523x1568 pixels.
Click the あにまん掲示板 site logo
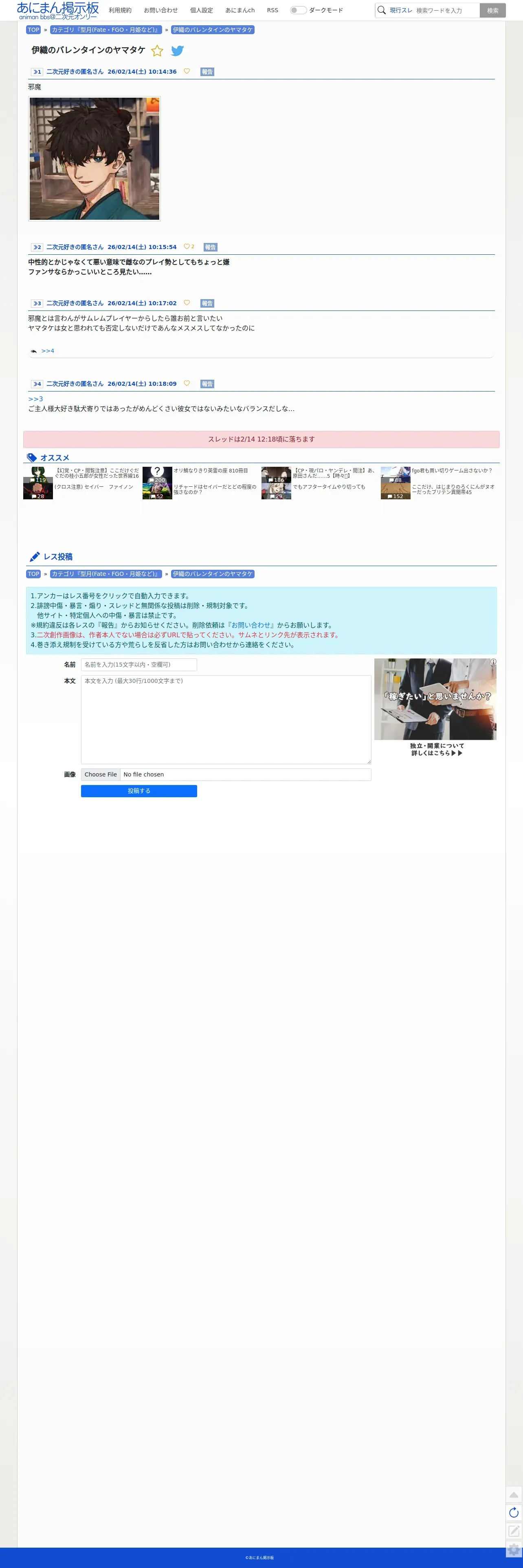tap(57, 10)
